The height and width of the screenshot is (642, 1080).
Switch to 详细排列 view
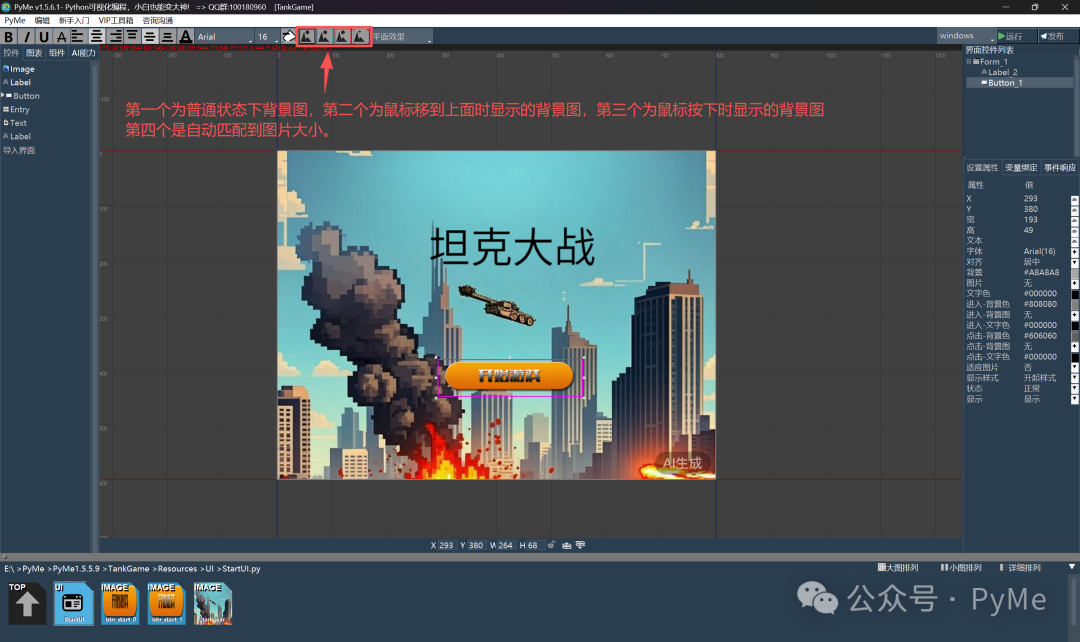(1020, 568)
